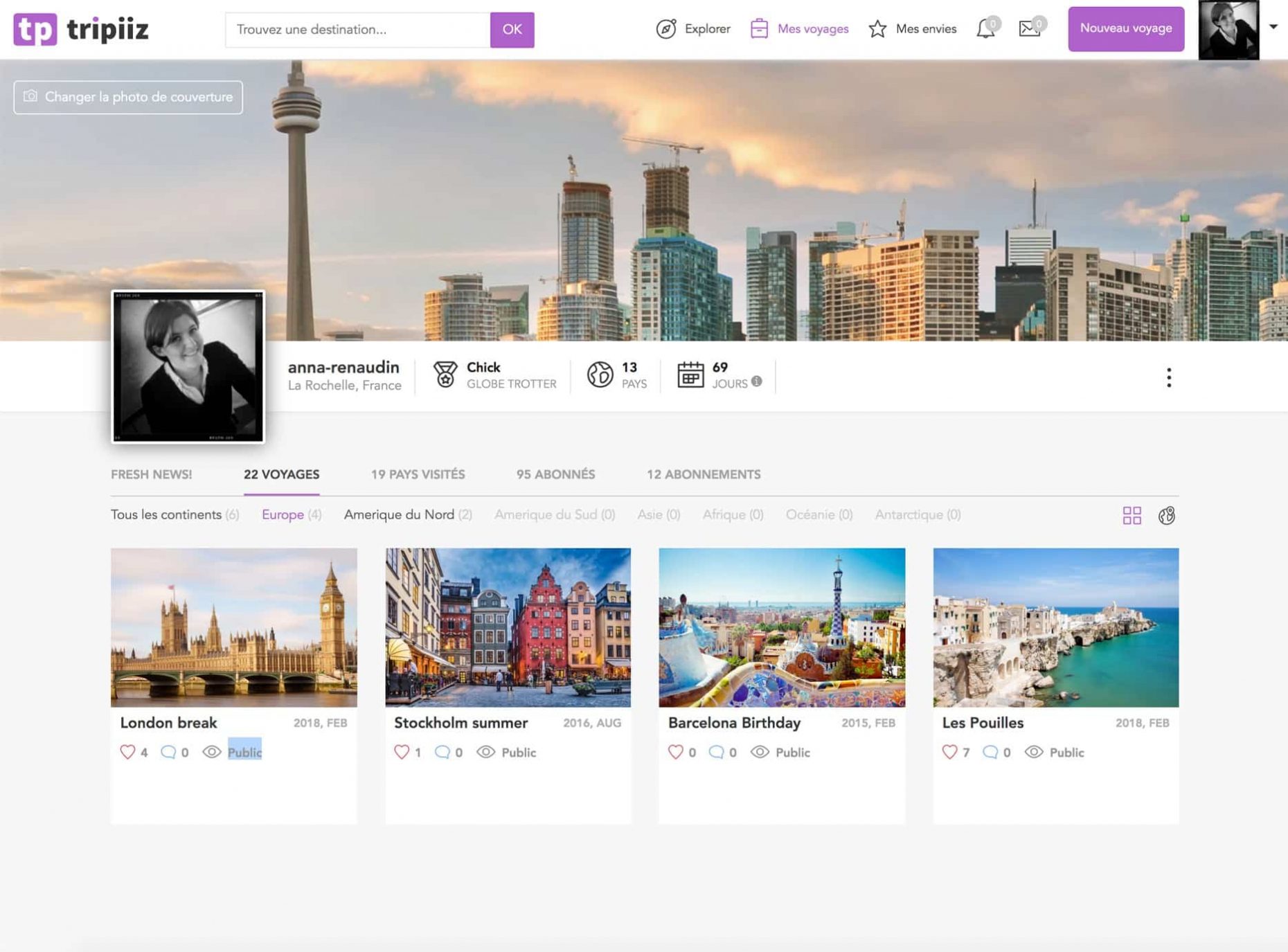Open the 95 Abonnés tab
Screen dimensions: 1288x952
point(555,474)
